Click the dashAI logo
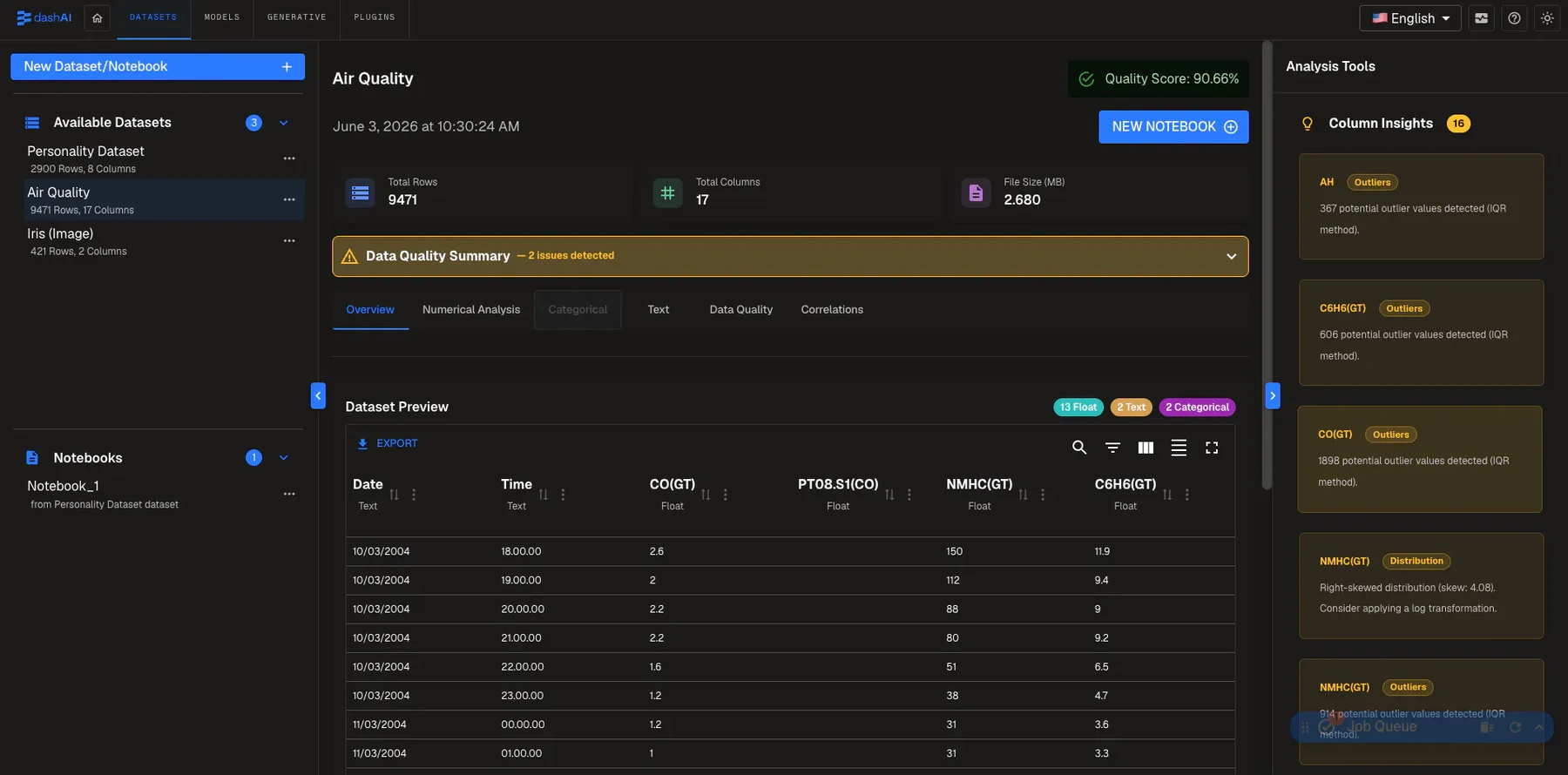The width and height of the screenshot is (1568, 775). pos(44,18)
